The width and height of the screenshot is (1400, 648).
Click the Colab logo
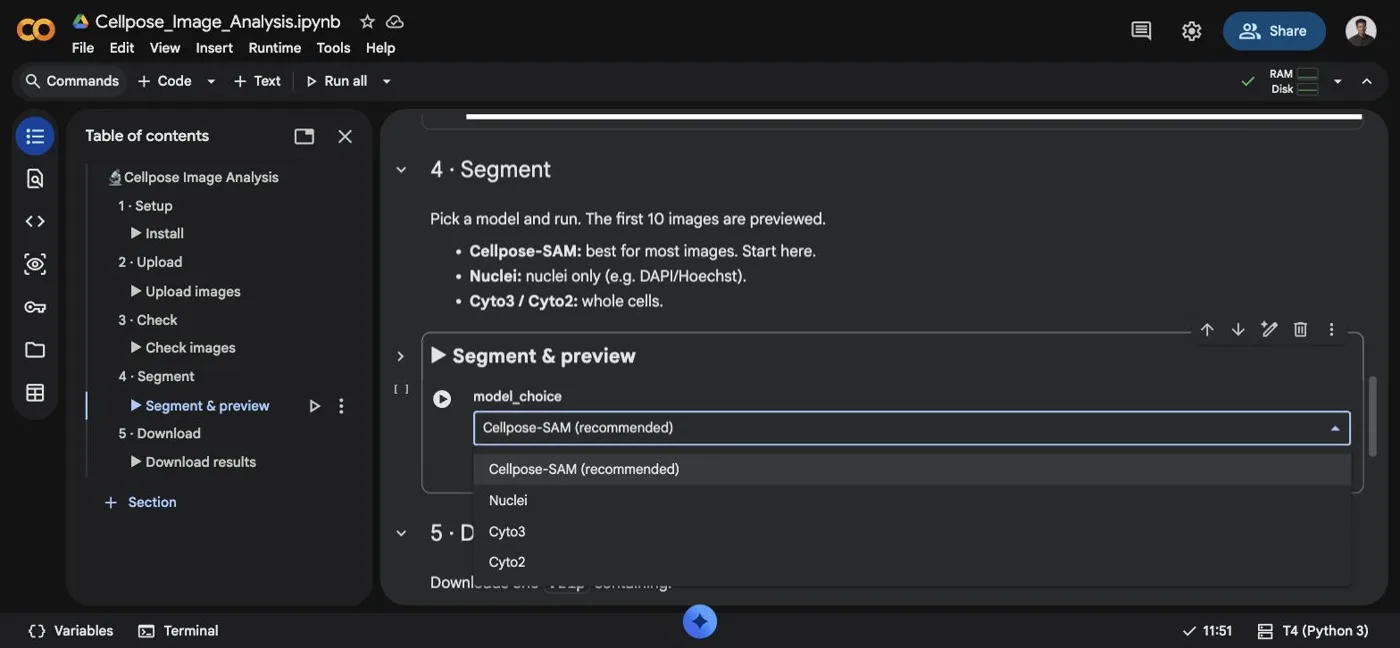[36, 30]
